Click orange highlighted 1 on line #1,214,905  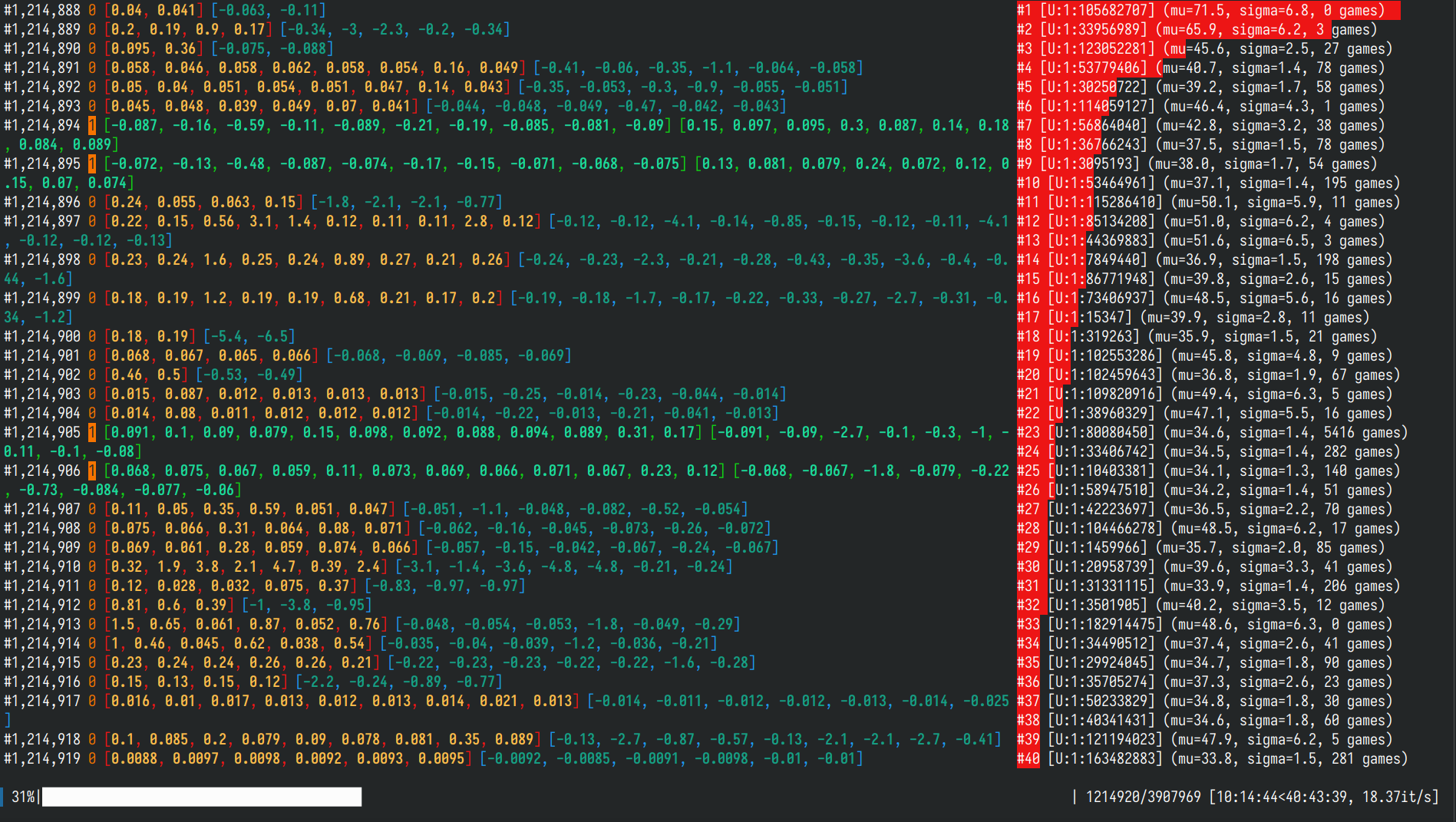pos(92,433)
